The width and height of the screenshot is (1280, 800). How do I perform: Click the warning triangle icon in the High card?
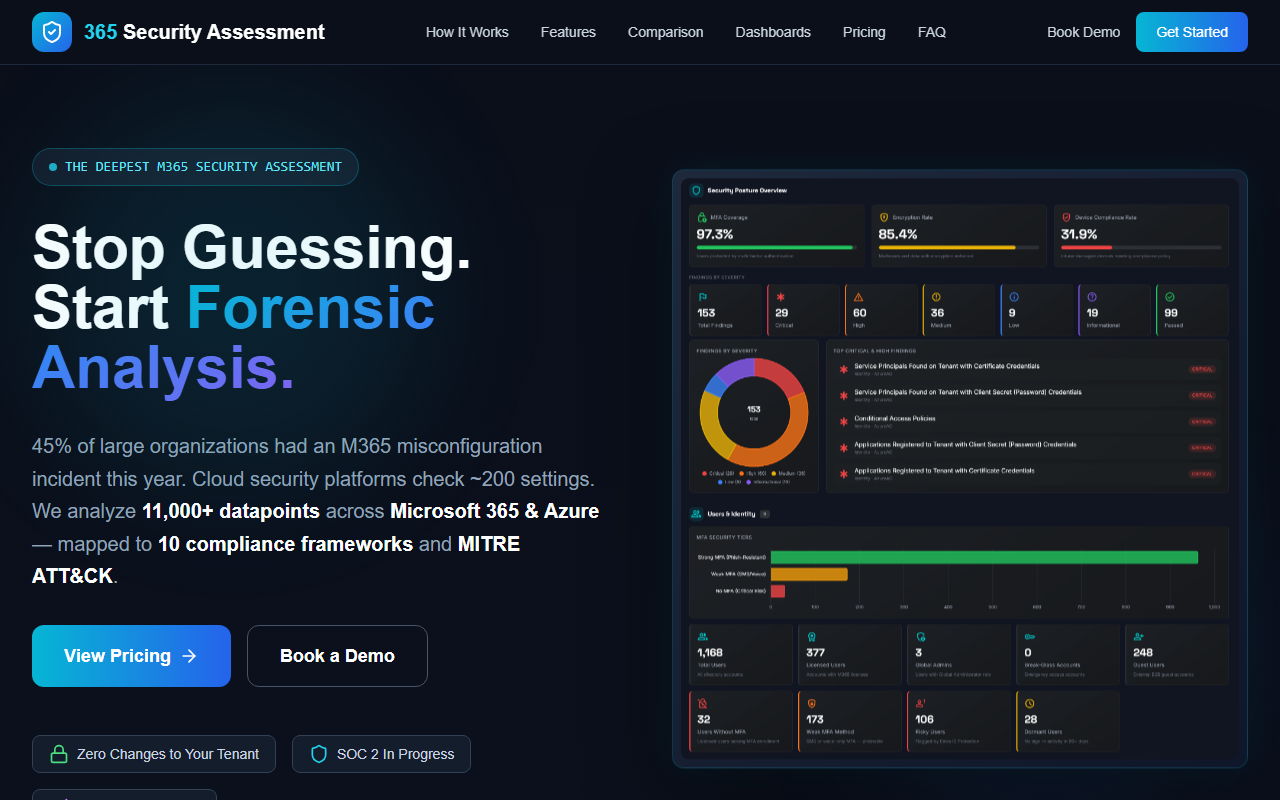pos(858,297)
